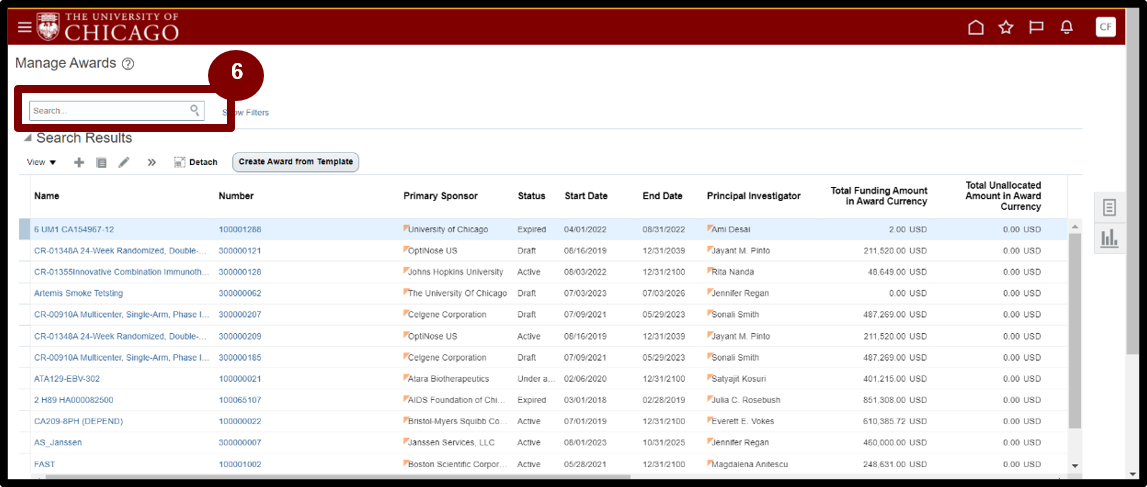Click the vertical scrollbar thumb

click(x=1074, y=331)
